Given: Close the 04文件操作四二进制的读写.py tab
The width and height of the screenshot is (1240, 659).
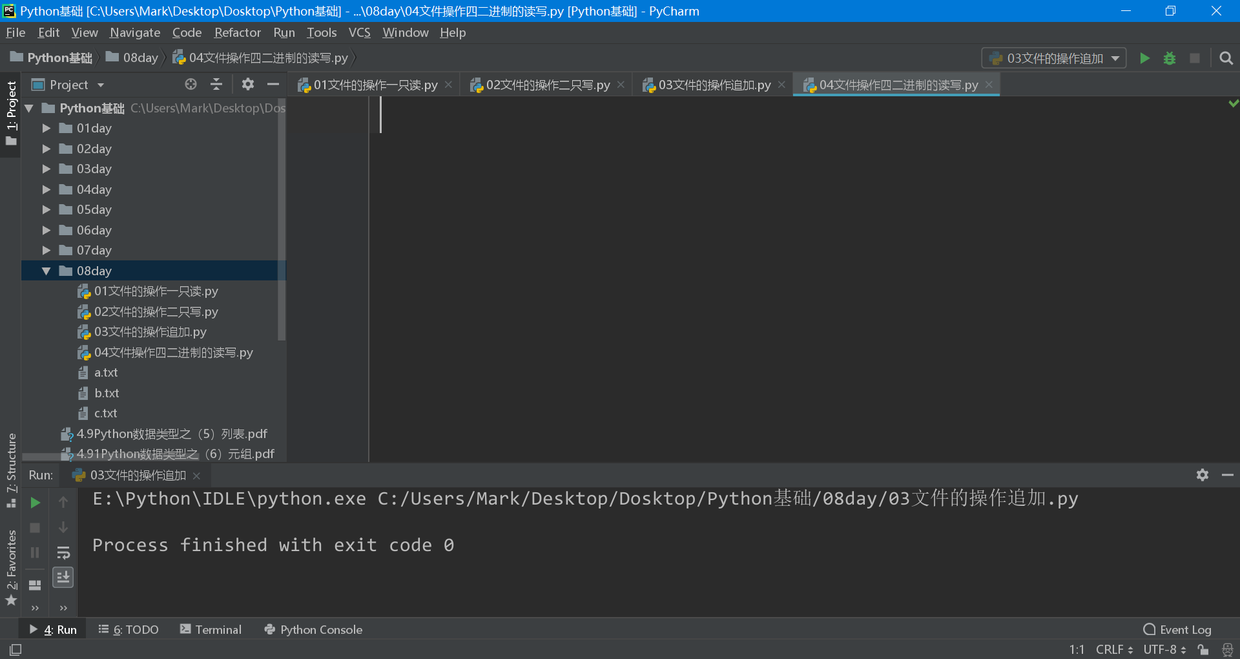Looking at the screenshot, I should [989, 85].
